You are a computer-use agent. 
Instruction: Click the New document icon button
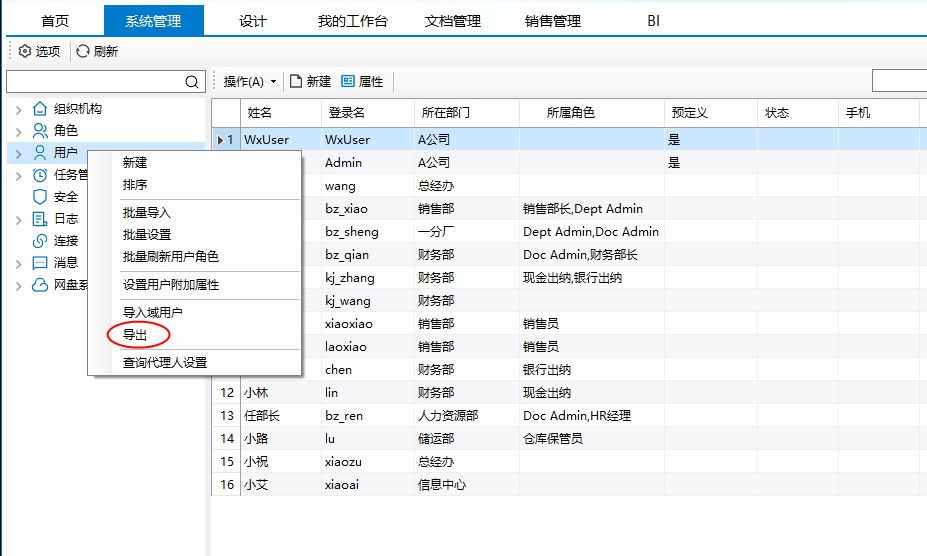(x=296, y=81)
